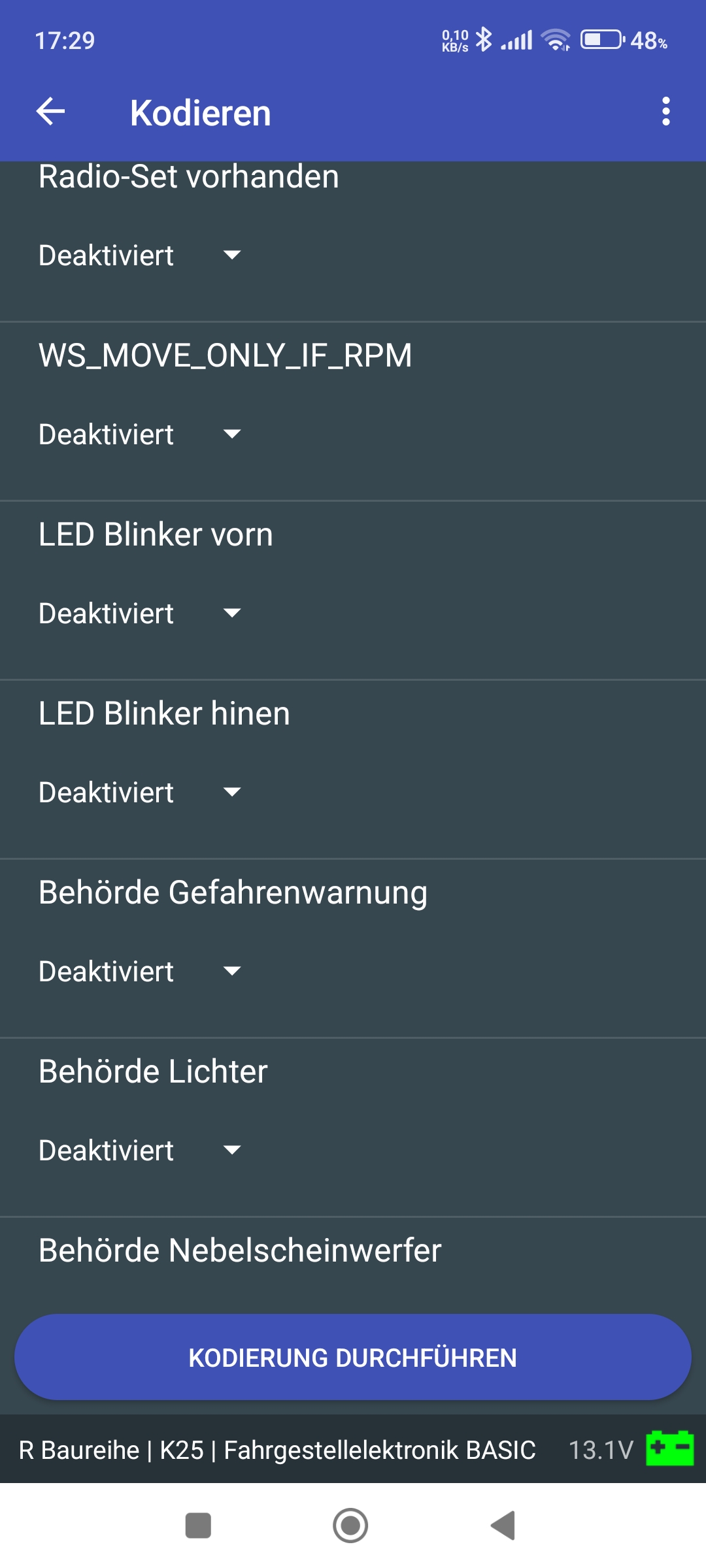Tap the Bluetooth icon in status bar

coord(484,40)
